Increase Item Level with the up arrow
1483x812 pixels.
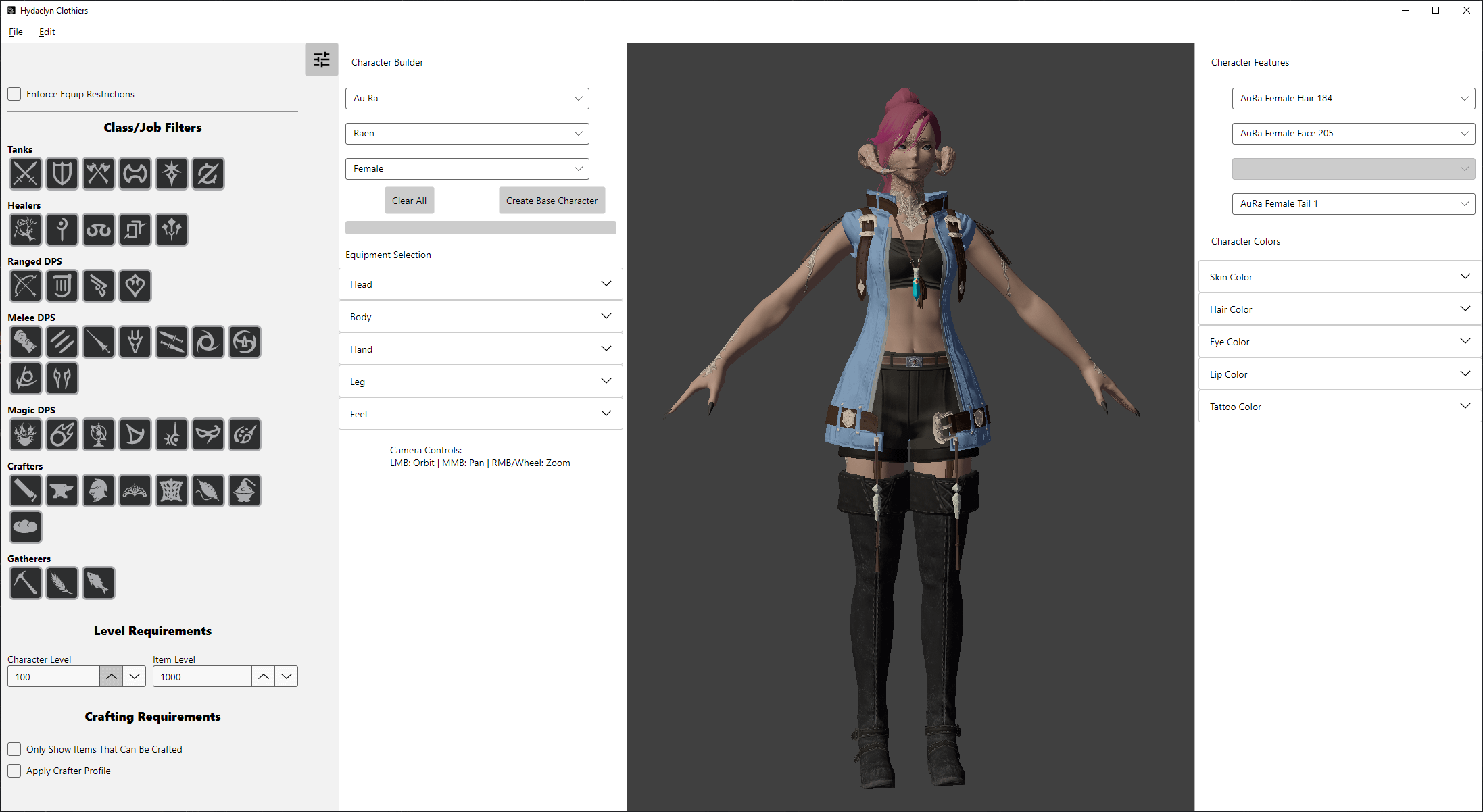[264, 676]
